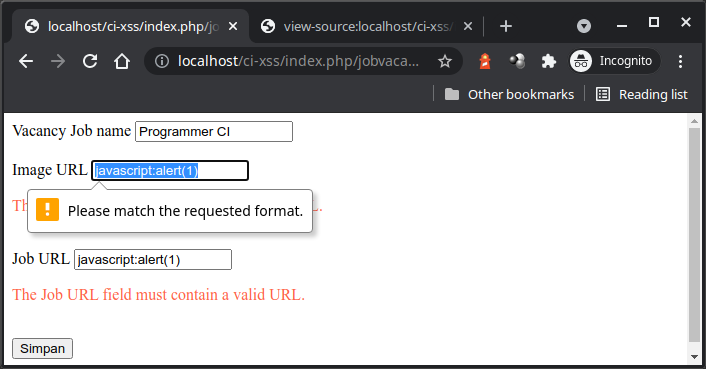Click into the Image URL field
Screen dimensions: 706x369
pos(170,171)
